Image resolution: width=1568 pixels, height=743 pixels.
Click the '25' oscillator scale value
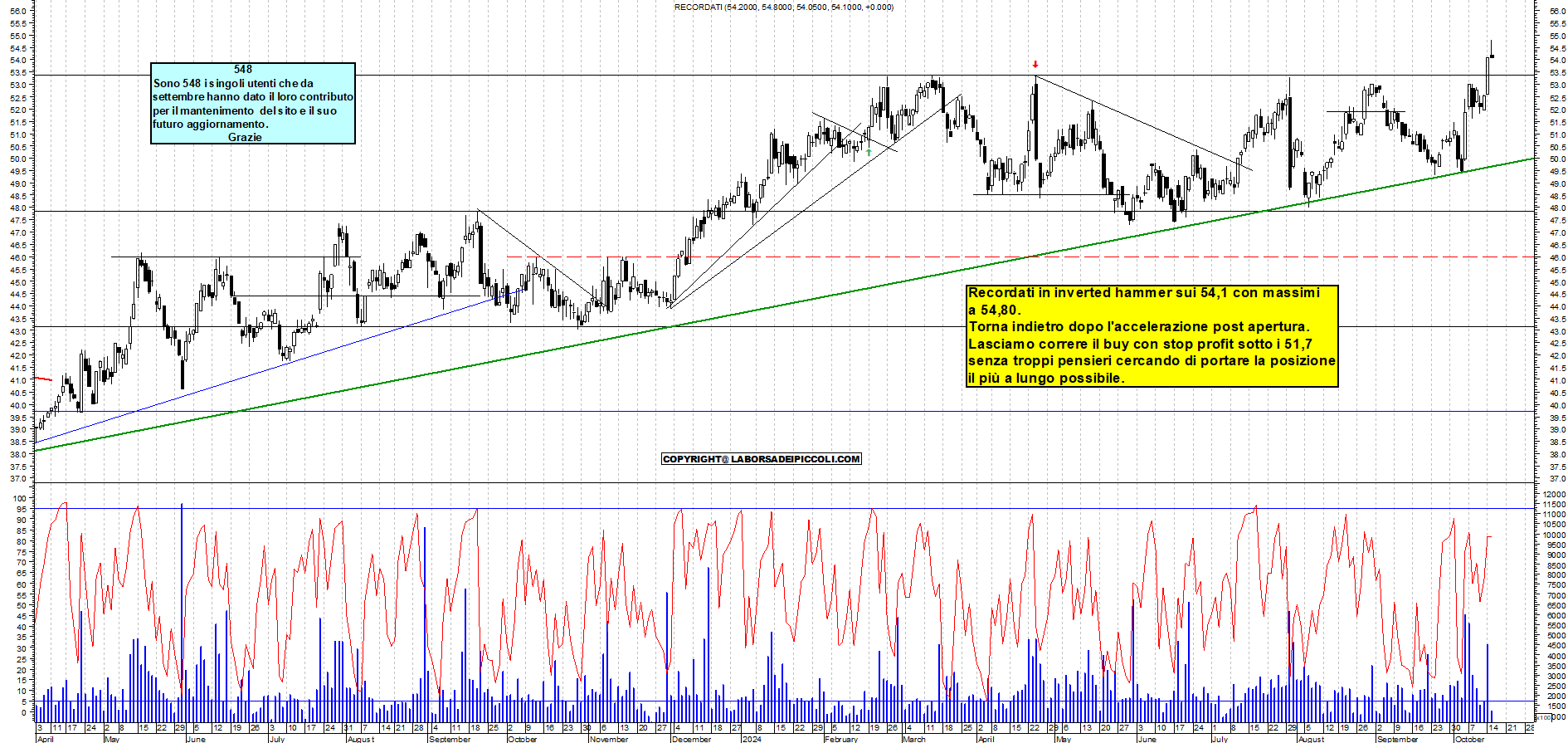pos(22,659)
